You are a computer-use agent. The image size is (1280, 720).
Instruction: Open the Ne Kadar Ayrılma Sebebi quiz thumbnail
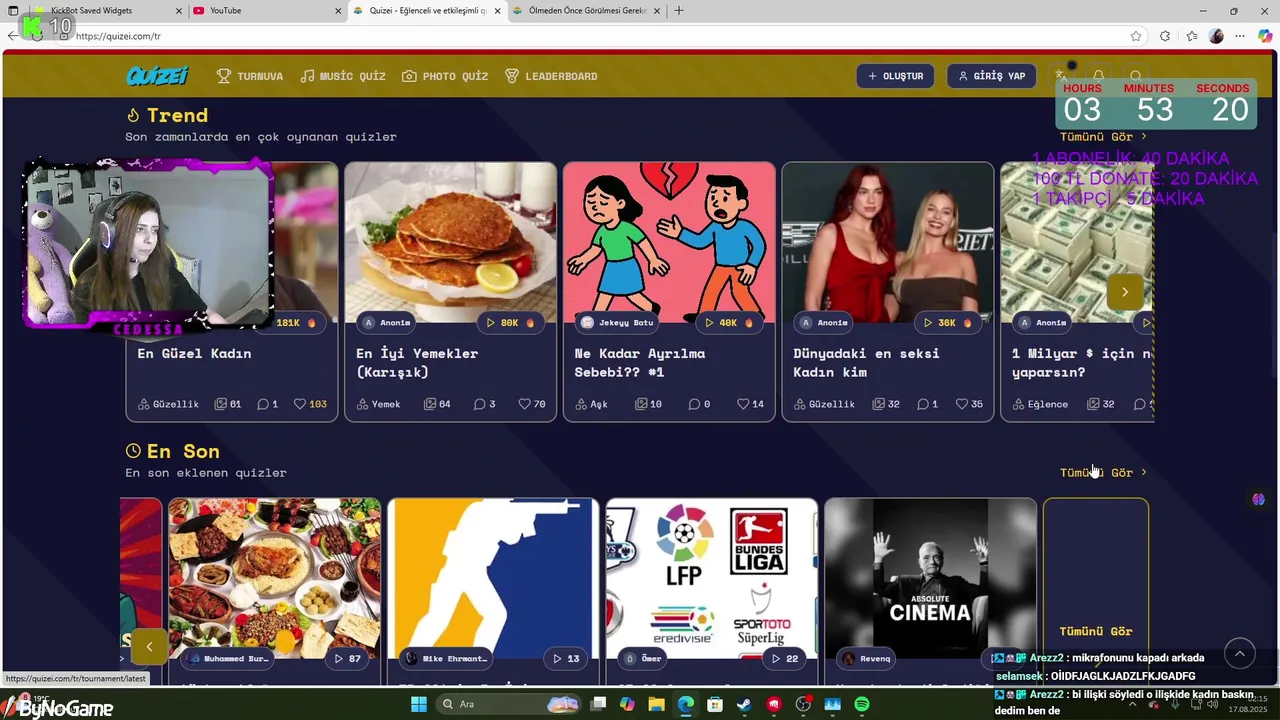click(669, 242)
